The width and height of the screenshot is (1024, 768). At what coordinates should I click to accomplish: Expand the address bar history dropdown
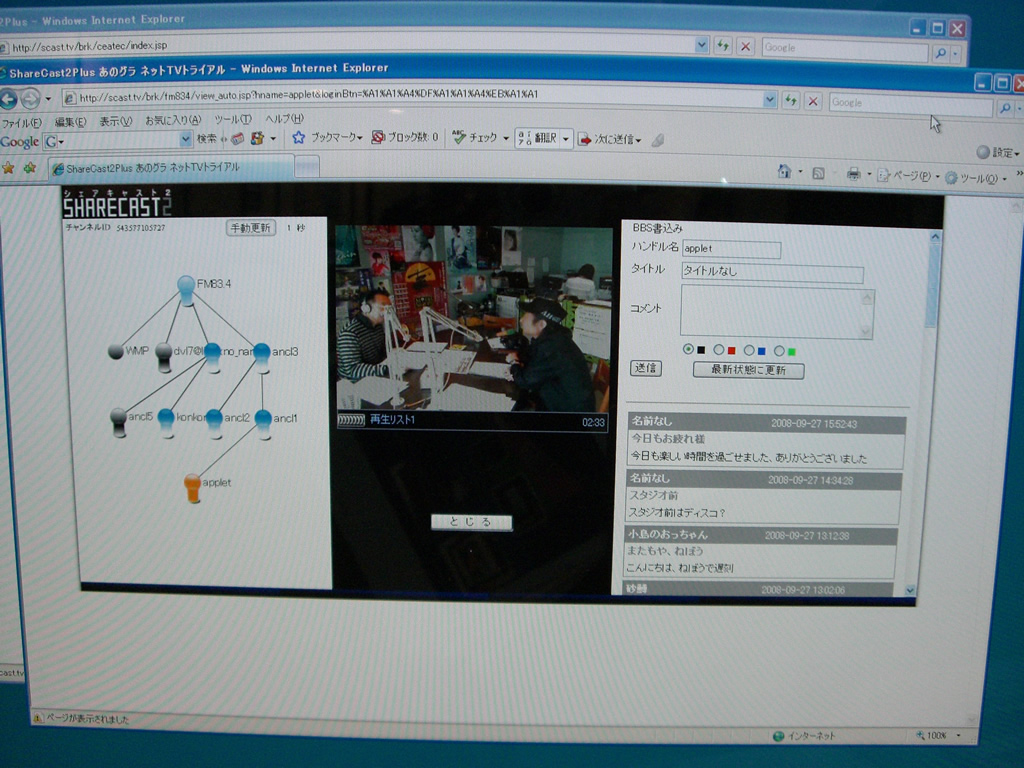coord(770,100)
